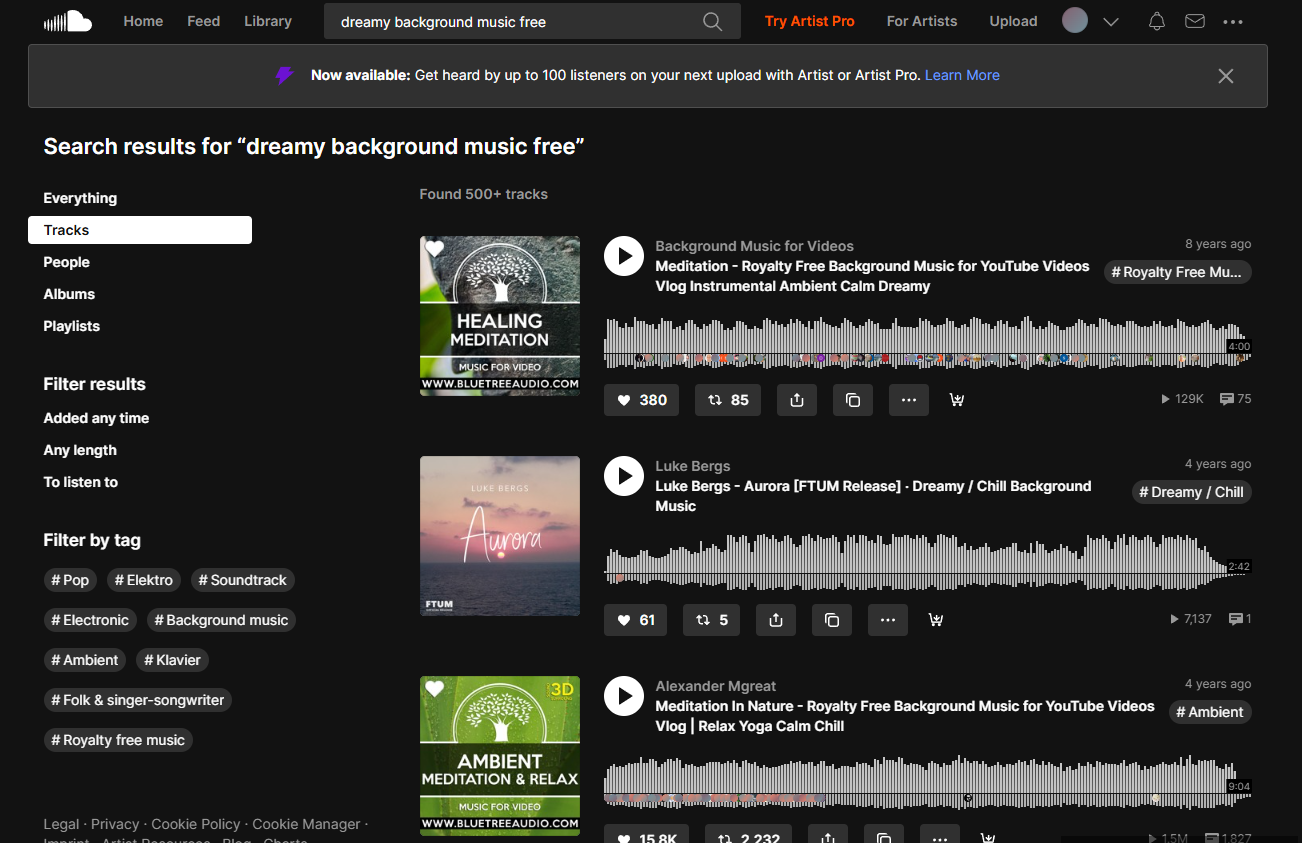Open the notifications bell
Viewport: 1302px width, 843px height.
click(1157, 21)
